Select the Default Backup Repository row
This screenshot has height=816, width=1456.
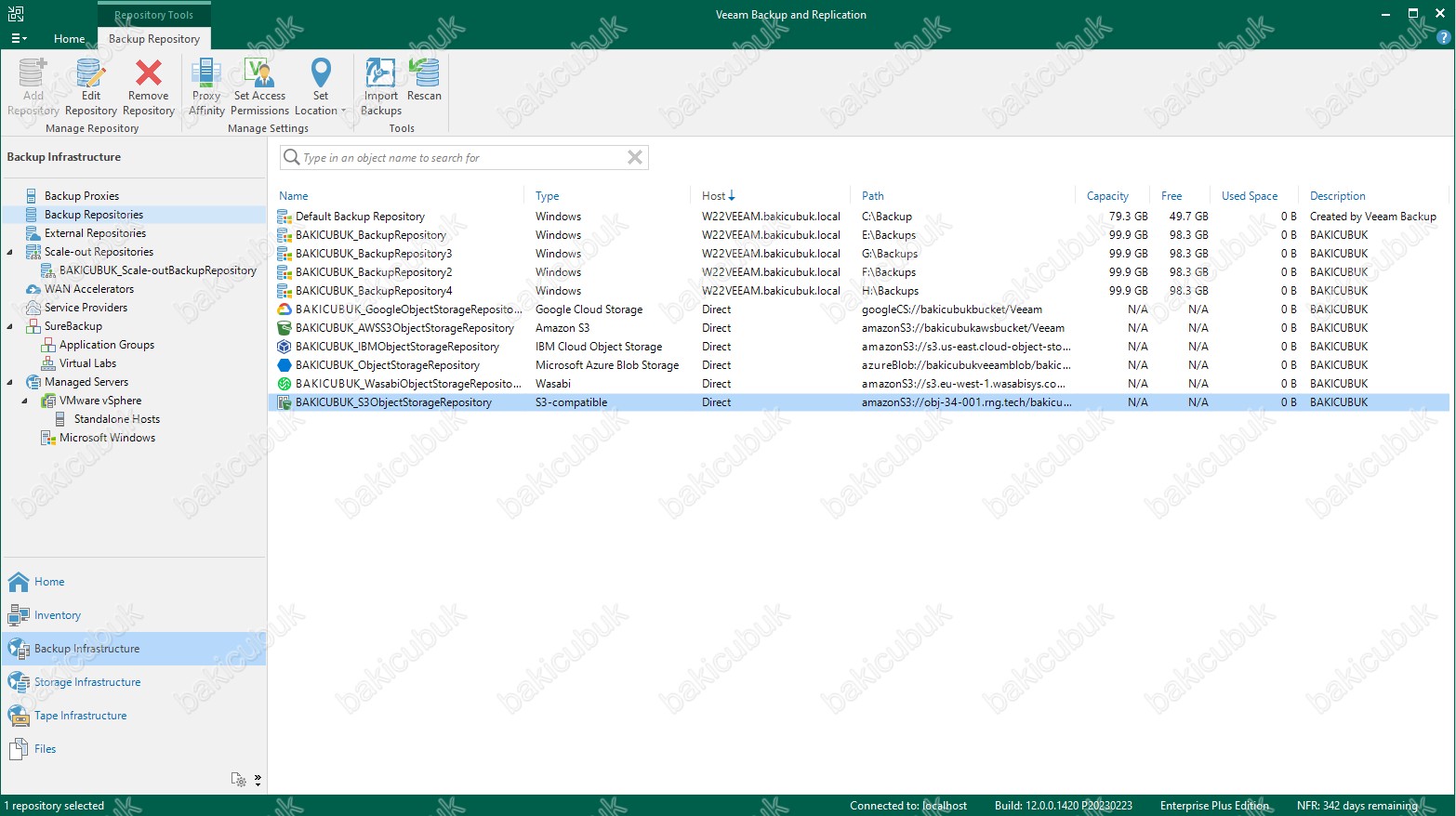[x=858, y=217]
